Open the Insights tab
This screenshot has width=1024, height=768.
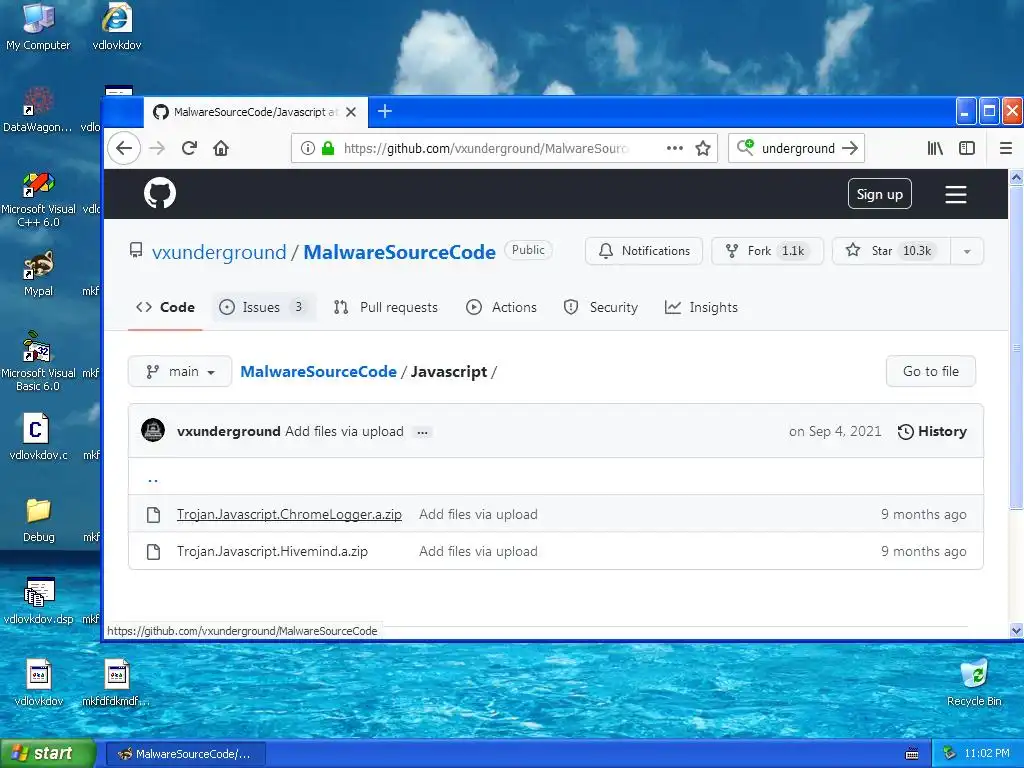pos(701,307)
